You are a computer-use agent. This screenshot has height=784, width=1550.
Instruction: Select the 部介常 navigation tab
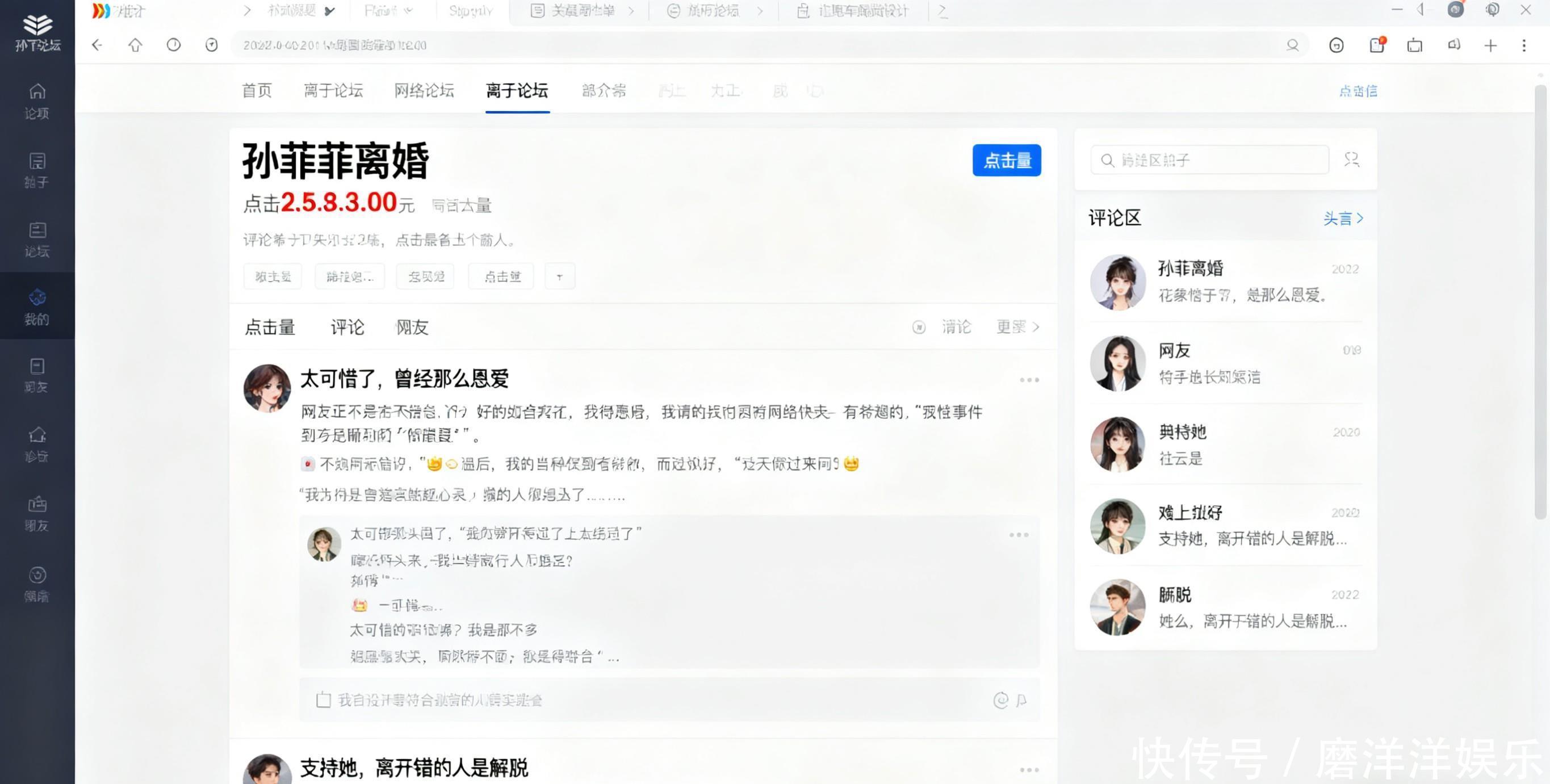pyautogui.click(x=604, y=91)
